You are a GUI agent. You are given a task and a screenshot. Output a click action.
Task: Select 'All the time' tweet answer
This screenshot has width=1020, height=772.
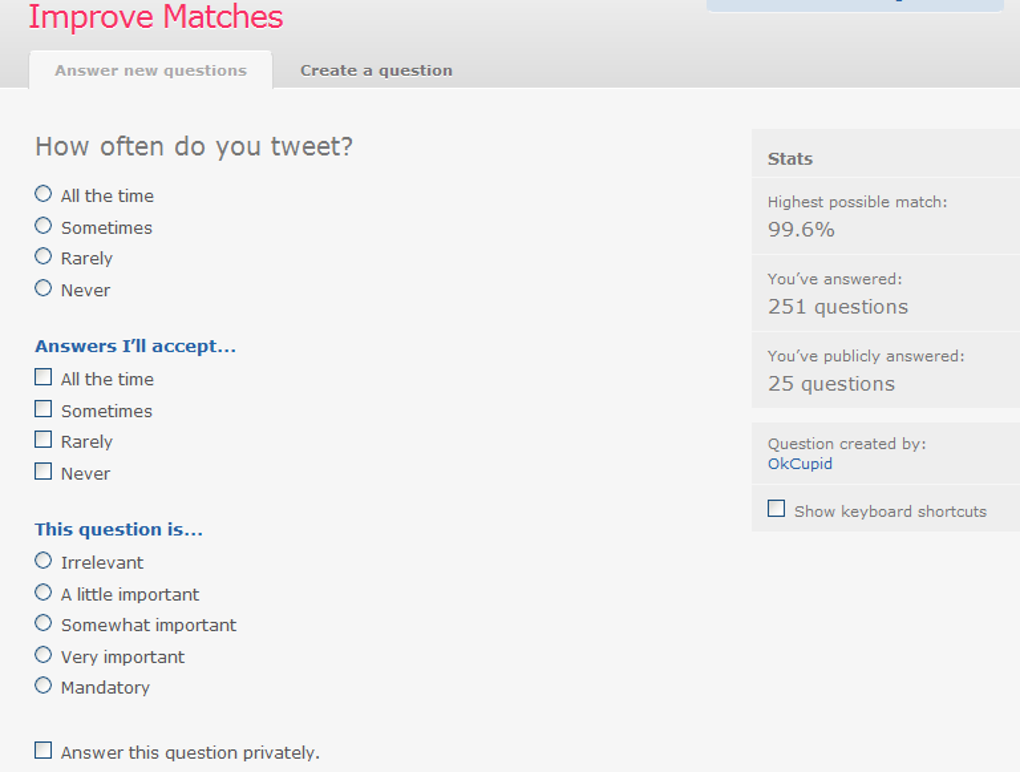[x=43, y=194]
